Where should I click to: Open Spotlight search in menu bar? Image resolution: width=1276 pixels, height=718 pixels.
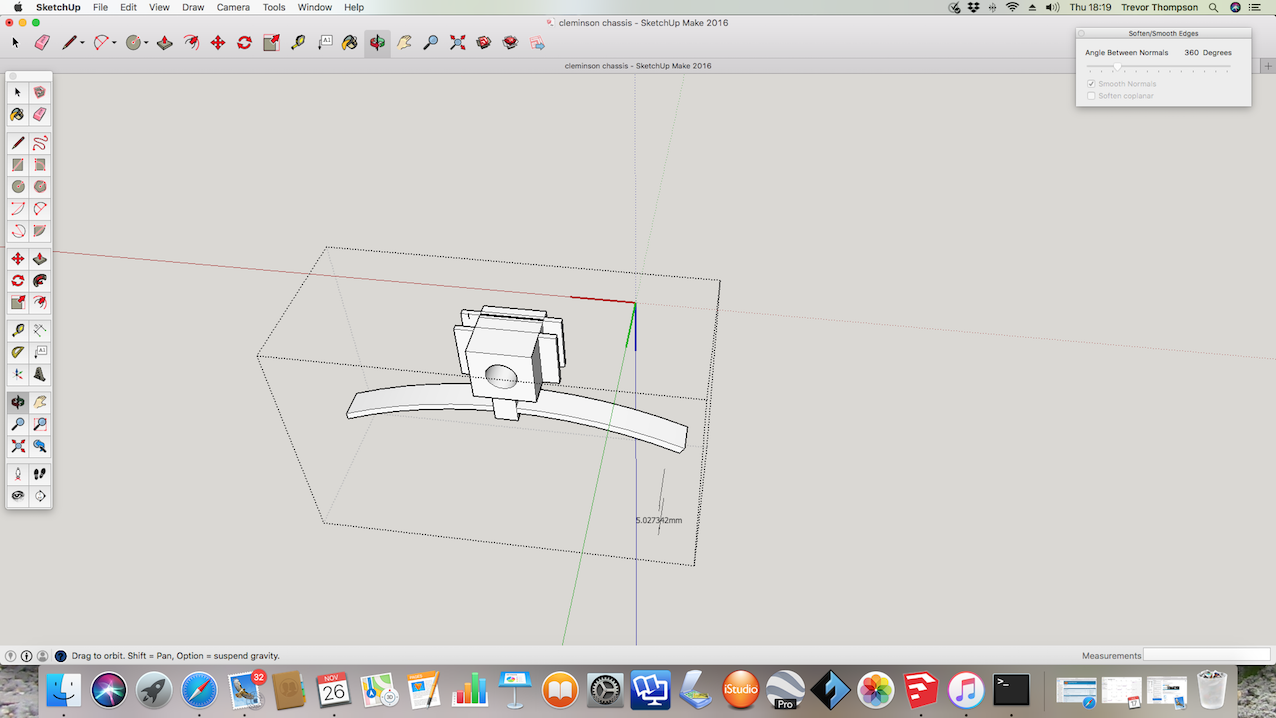1213,7
